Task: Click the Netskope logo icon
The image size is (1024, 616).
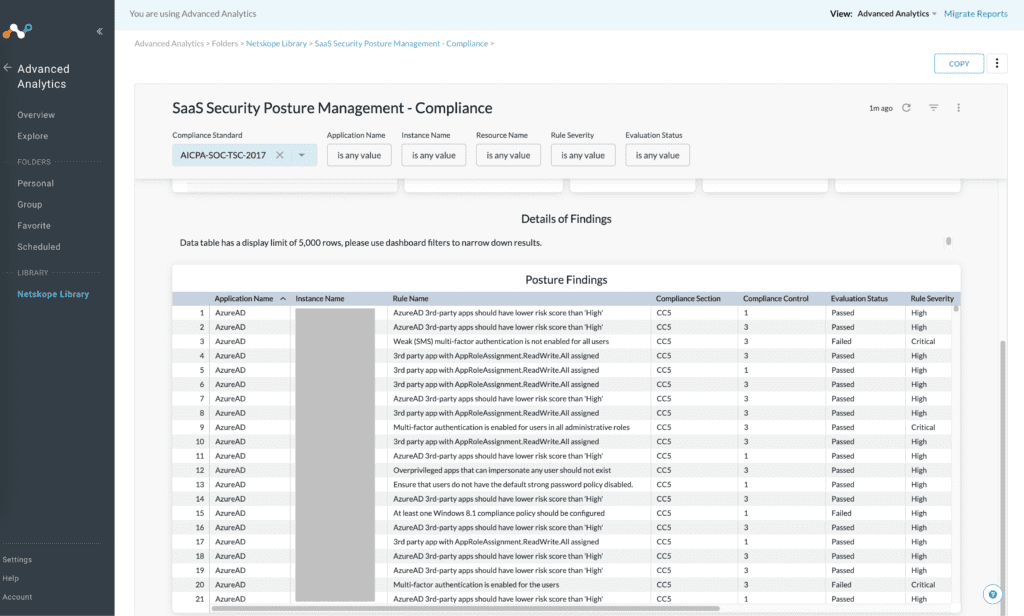Action: tap(17, 30)
